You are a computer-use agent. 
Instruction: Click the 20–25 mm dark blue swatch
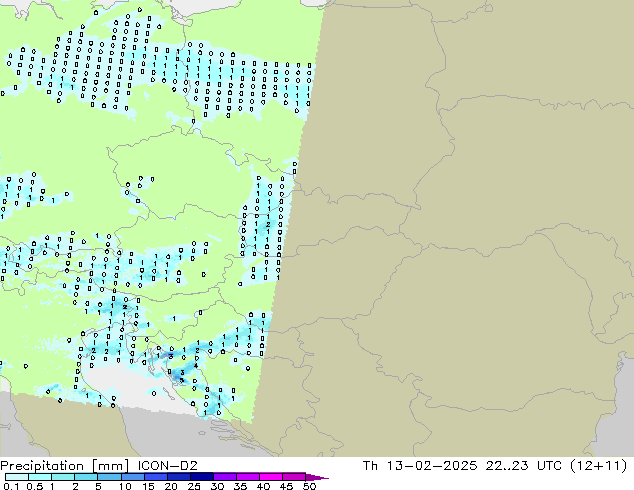[x=178, y=477]
